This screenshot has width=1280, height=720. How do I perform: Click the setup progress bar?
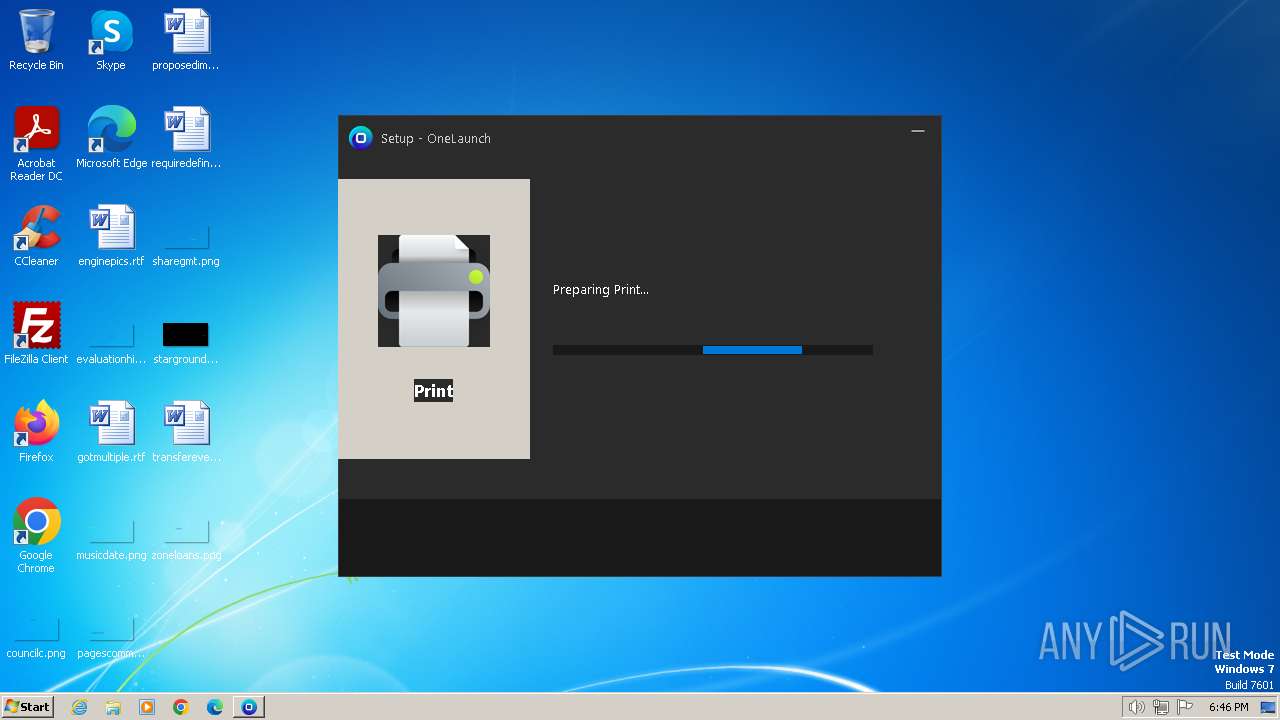[x=713, y=350]
